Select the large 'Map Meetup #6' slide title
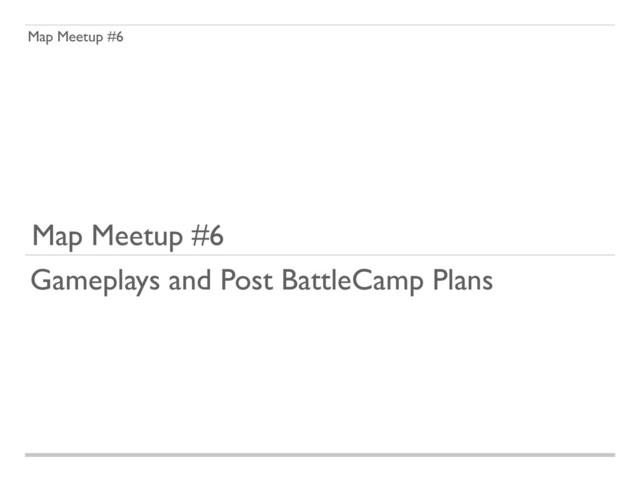640x480 pixels. click(x=127, y=237)
